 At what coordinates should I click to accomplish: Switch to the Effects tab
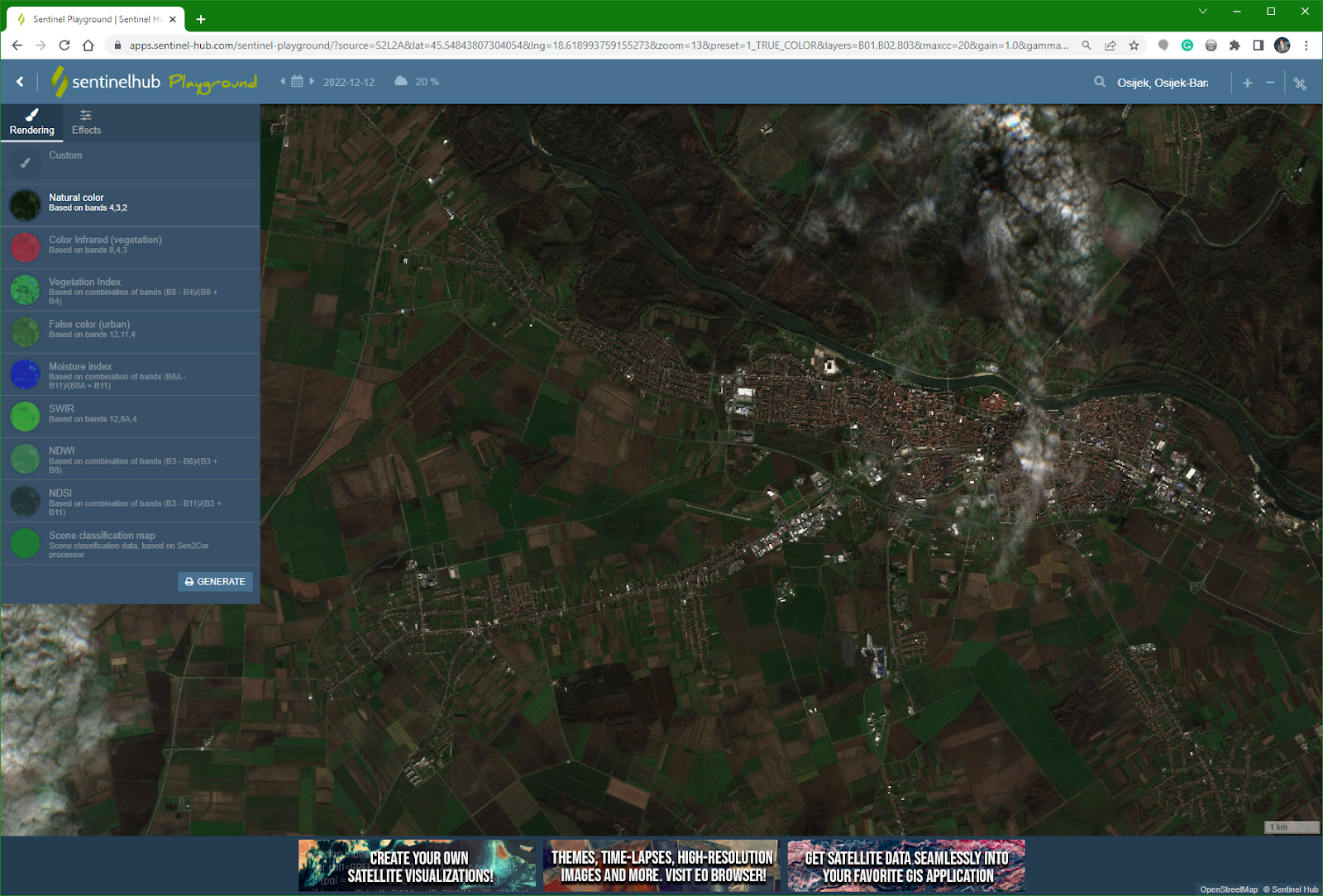(x=86, y=122)
